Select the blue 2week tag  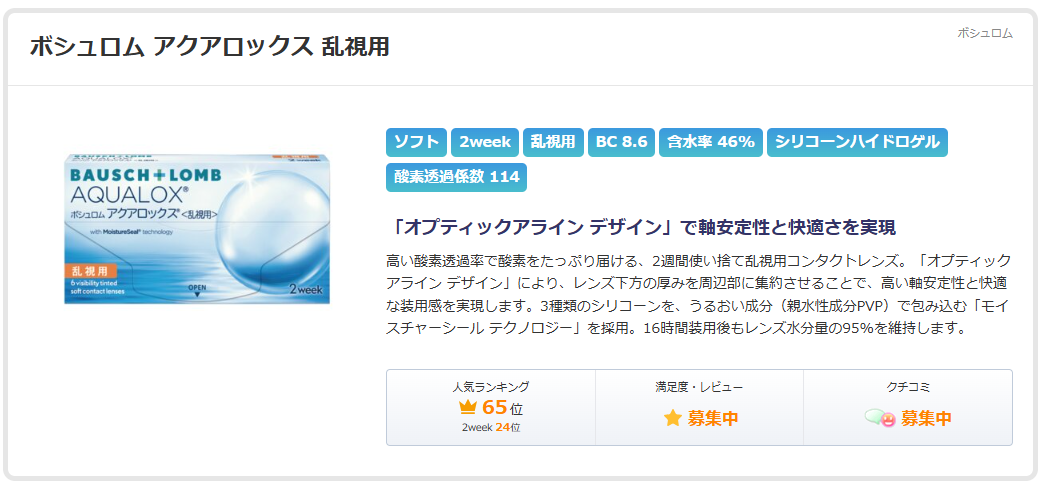(485, 142)
